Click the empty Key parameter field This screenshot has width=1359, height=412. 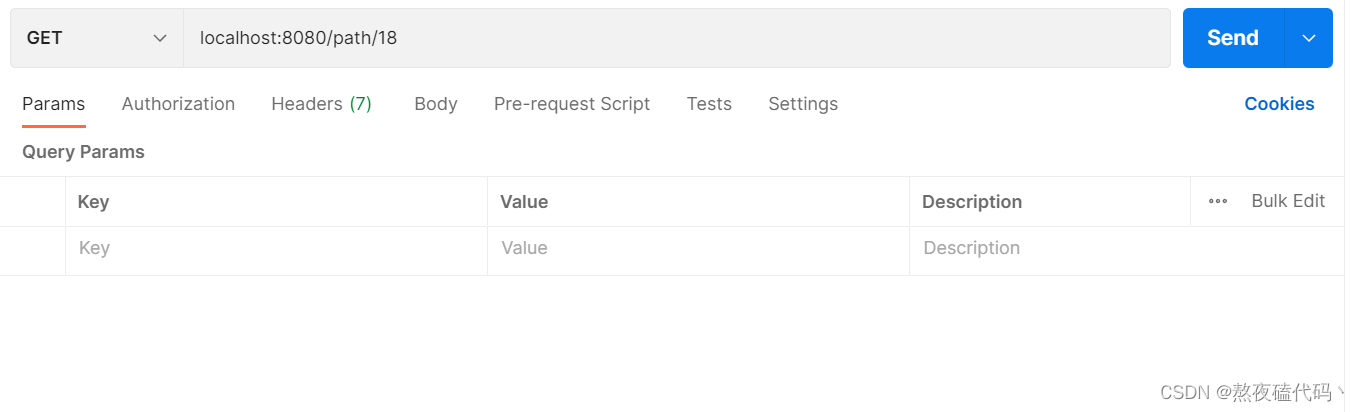276,248
